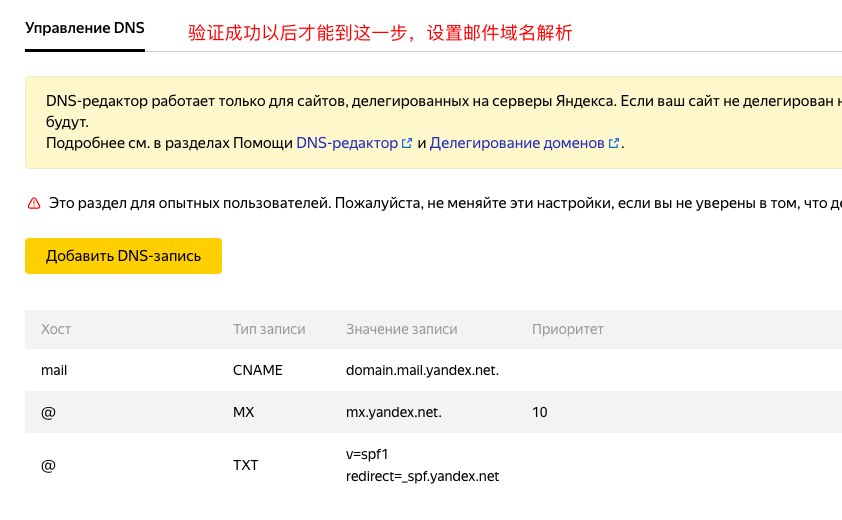Open the DNS-редактор help link

point(347,143)
